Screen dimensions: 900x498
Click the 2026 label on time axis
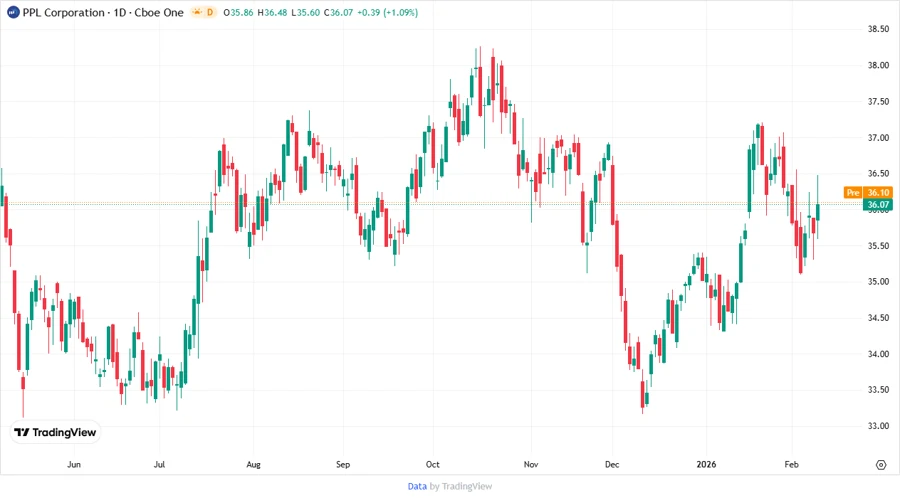point(706,464)
